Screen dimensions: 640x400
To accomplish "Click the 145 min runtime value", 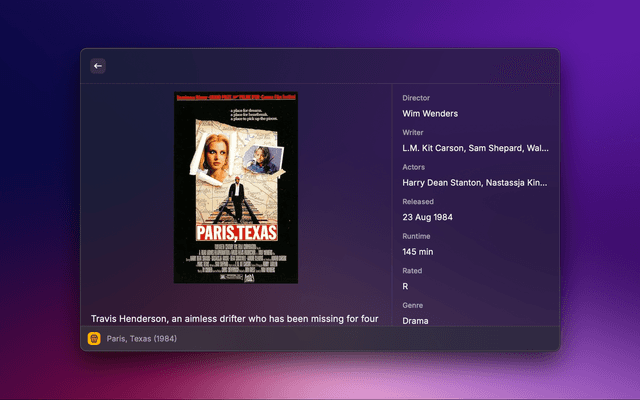I will click(x=418, y=252).
